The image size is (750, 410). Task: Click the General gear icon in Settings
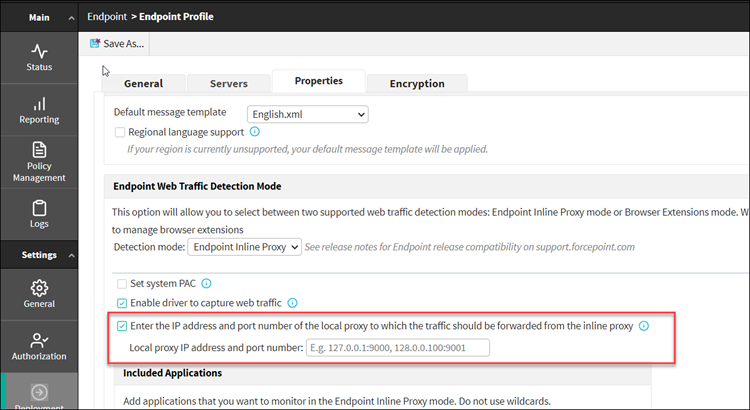coord(39,288)
